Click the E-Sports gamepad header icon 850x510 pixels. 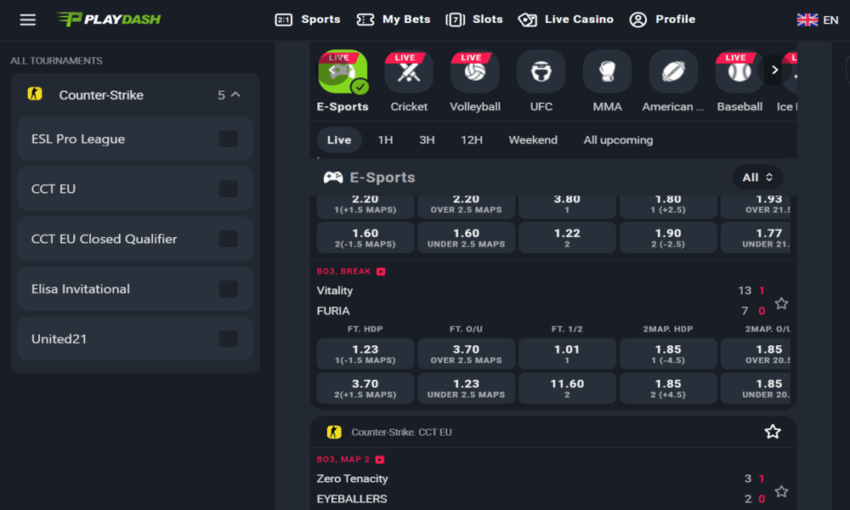[333, 177]
